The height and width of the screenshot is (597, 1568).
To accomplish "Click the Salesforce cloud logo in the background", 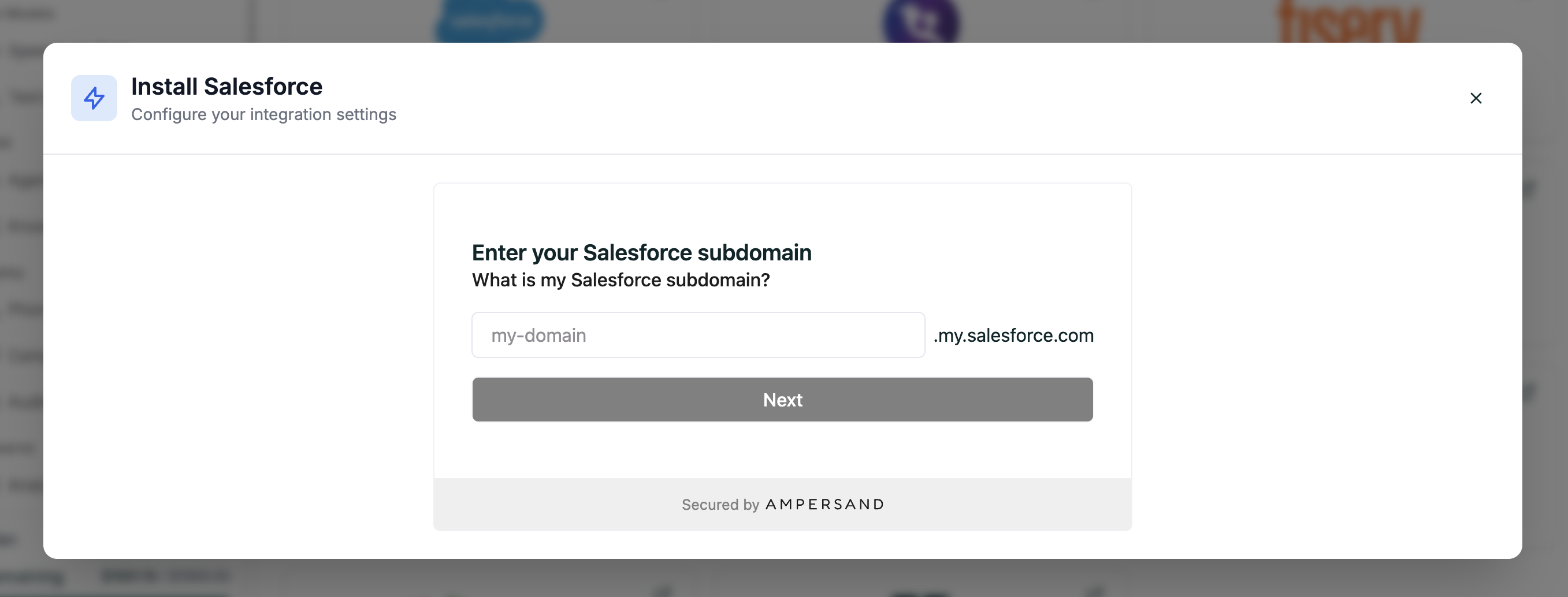I will (x=488, y=20).
